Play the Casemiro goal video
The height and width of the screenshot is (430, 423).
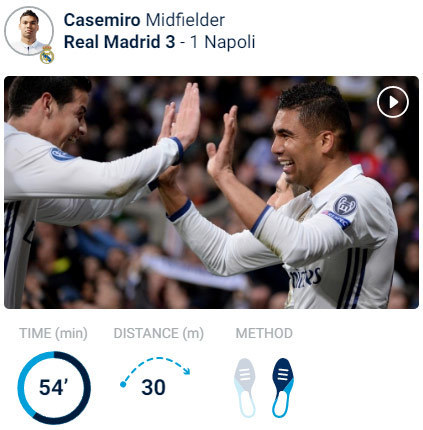click(393, 102)
